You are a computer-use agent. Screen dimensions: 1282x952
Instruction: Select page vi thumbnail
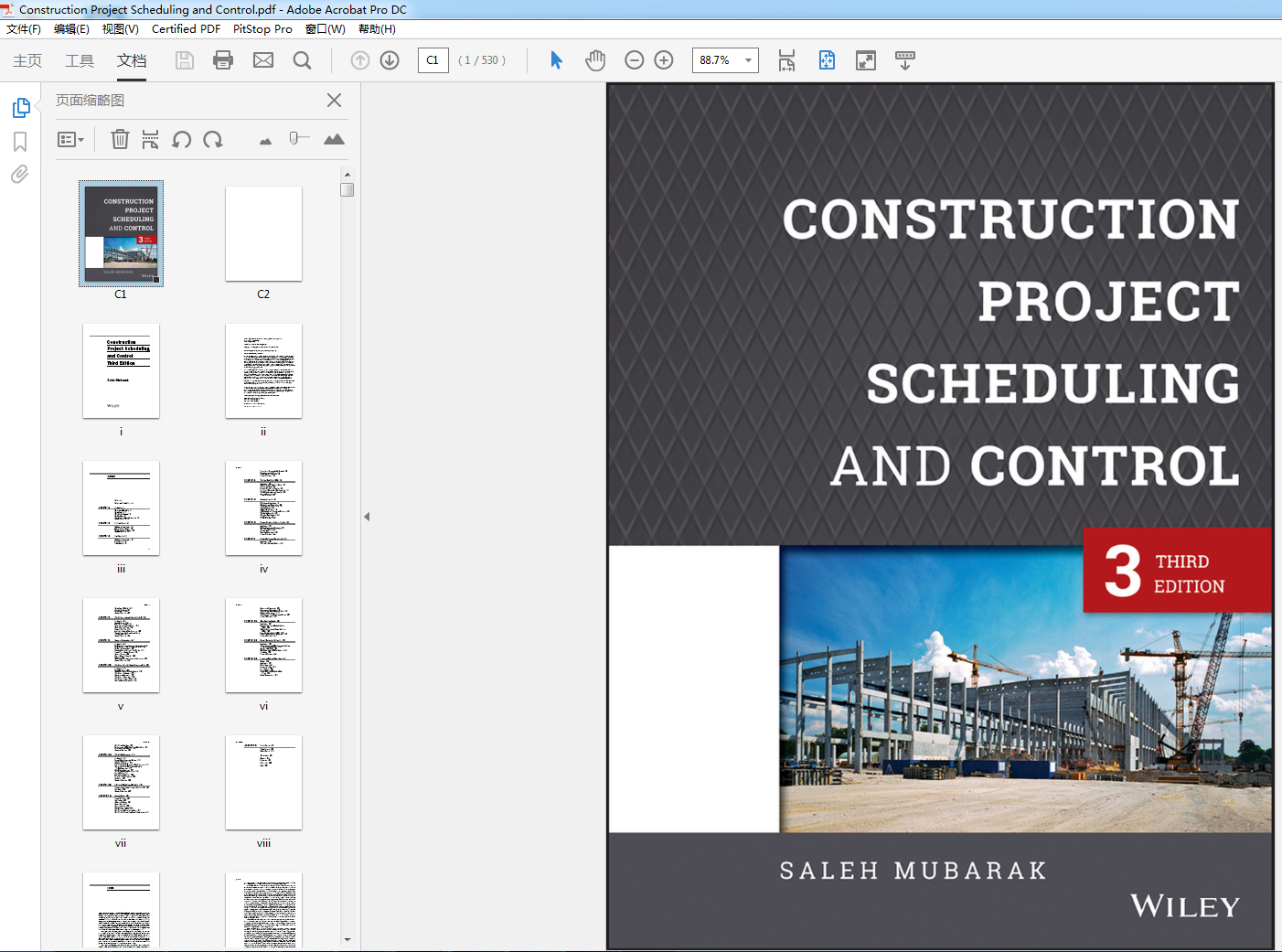pyautogui.click(x=263, y=645)
